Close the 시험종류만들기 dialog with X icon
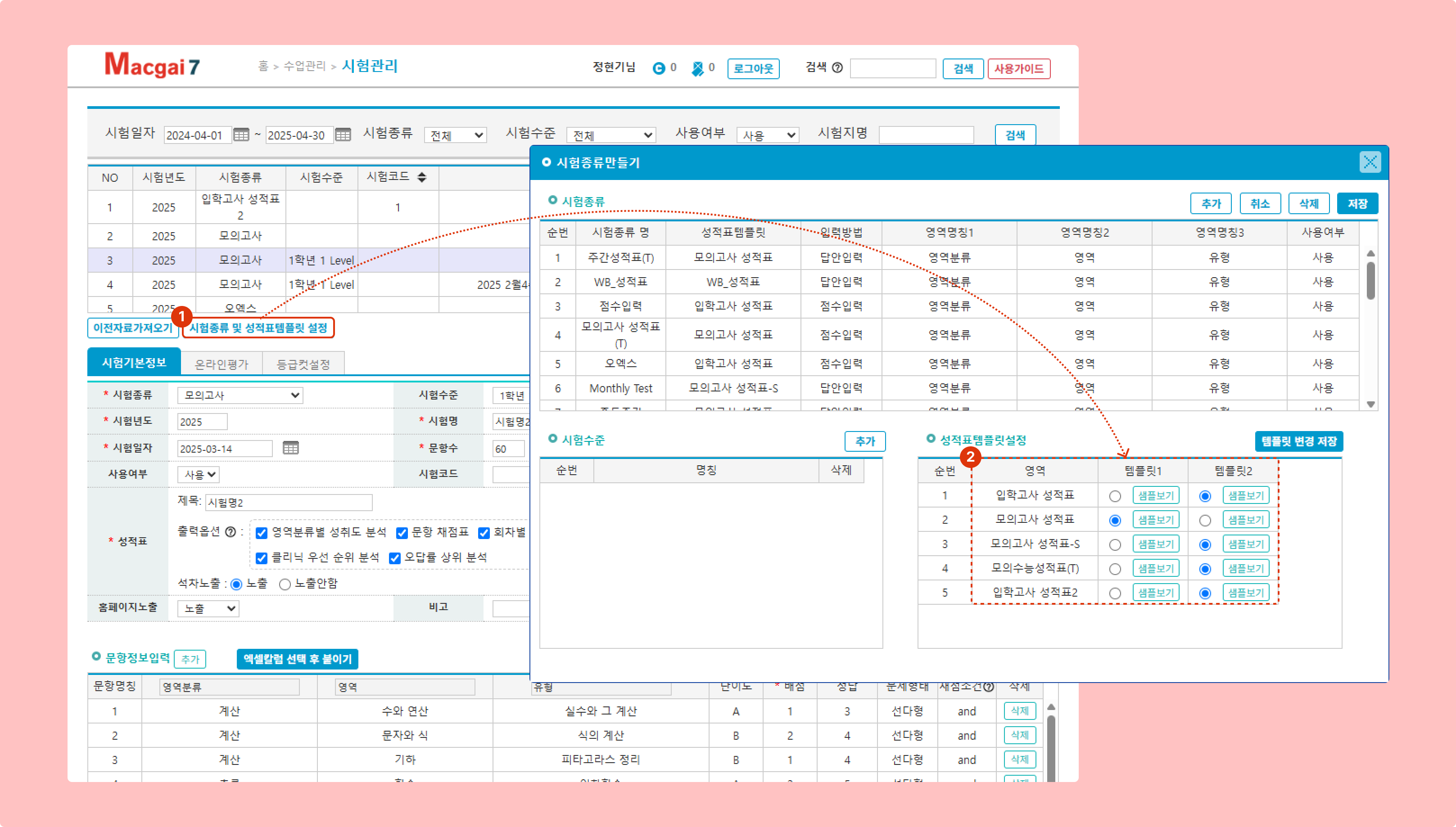 coord(1370,162)
